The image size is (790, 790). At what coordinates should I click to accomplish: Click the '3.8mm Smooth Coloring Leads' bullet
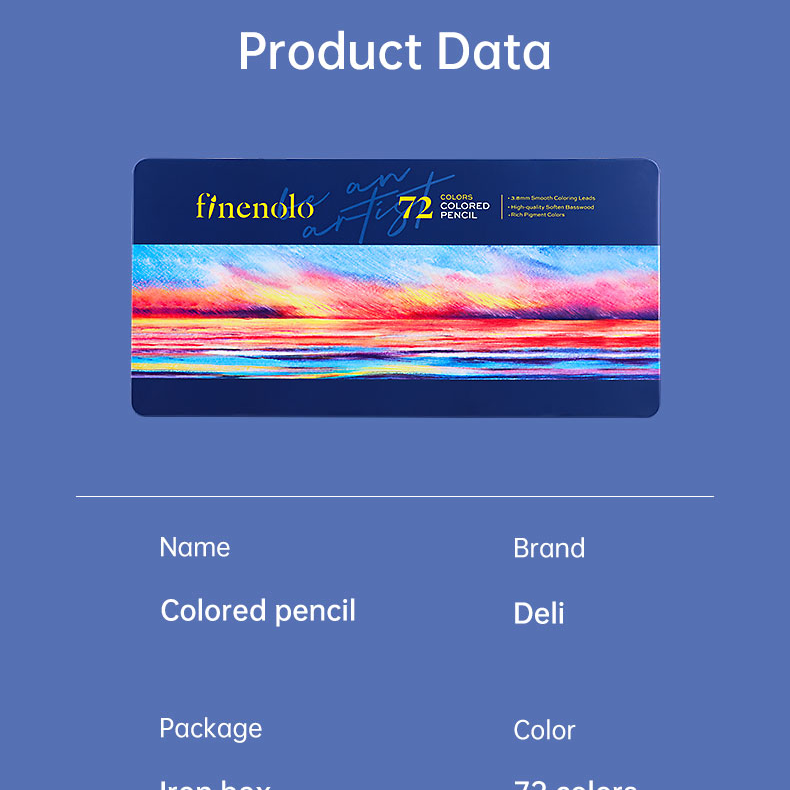(x=553, y=199)
